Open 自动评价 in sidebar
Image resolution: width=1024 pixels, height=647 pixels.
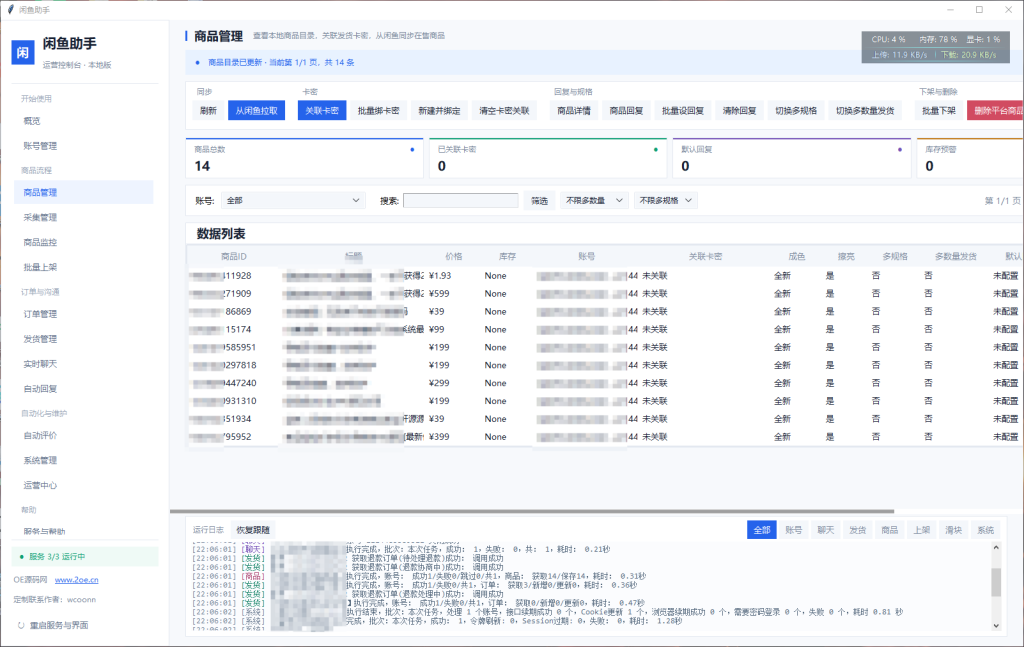[84, 435]
